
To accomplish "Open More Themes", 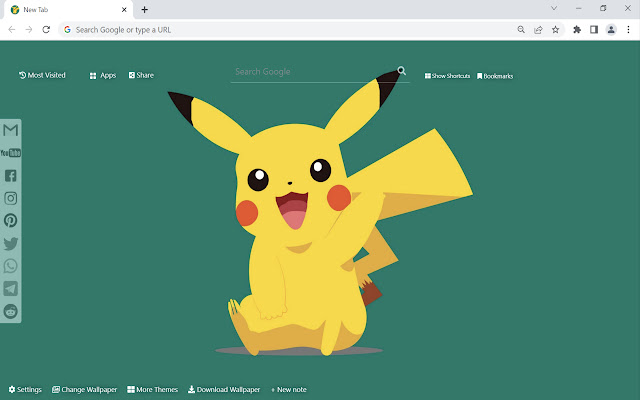I will point(152,389).
